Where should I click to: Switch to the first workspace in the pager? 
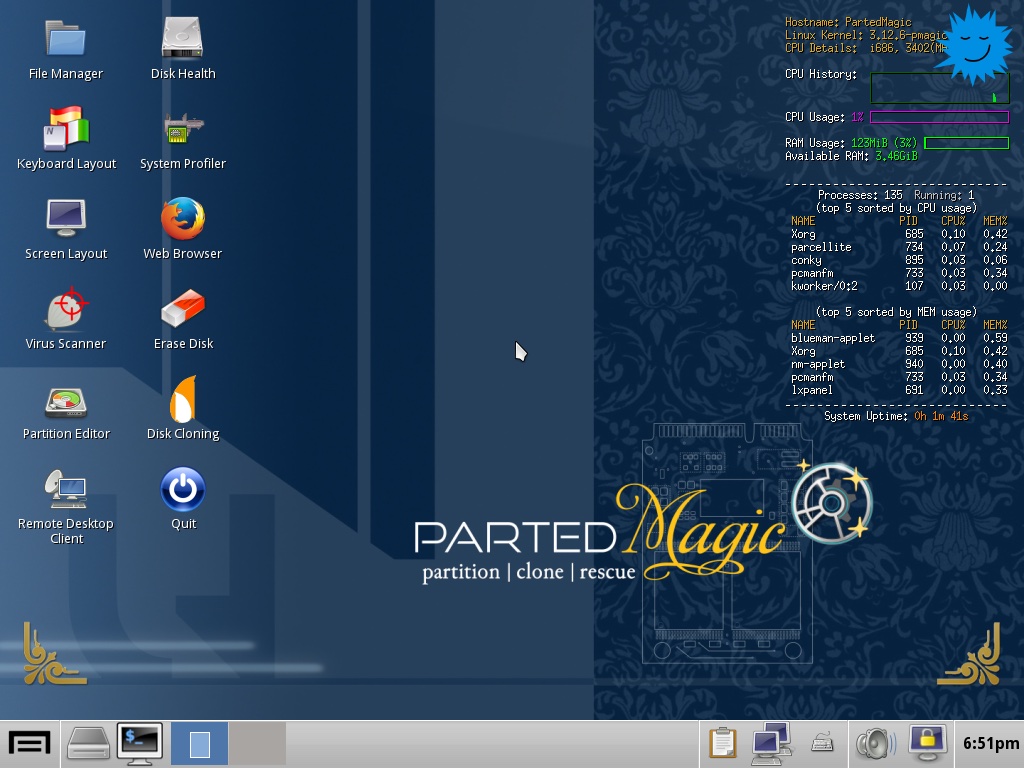click(199, 744)
